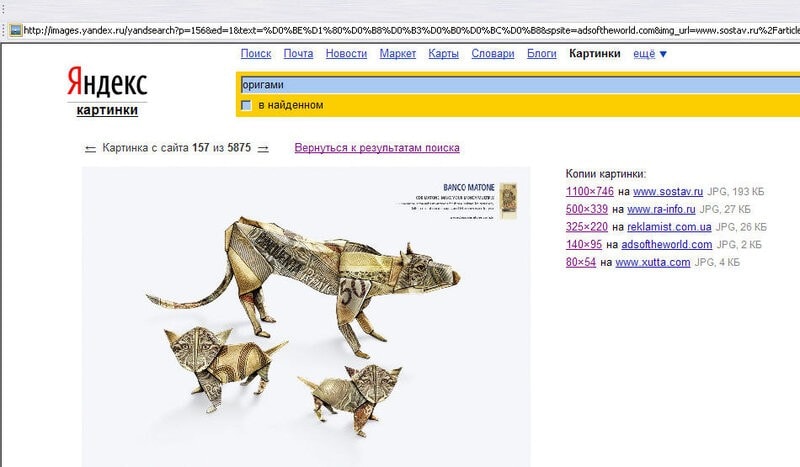Open the Поиск tab
Screen dimensions: 800x467
pyautogui.click(x=256, y=54)
